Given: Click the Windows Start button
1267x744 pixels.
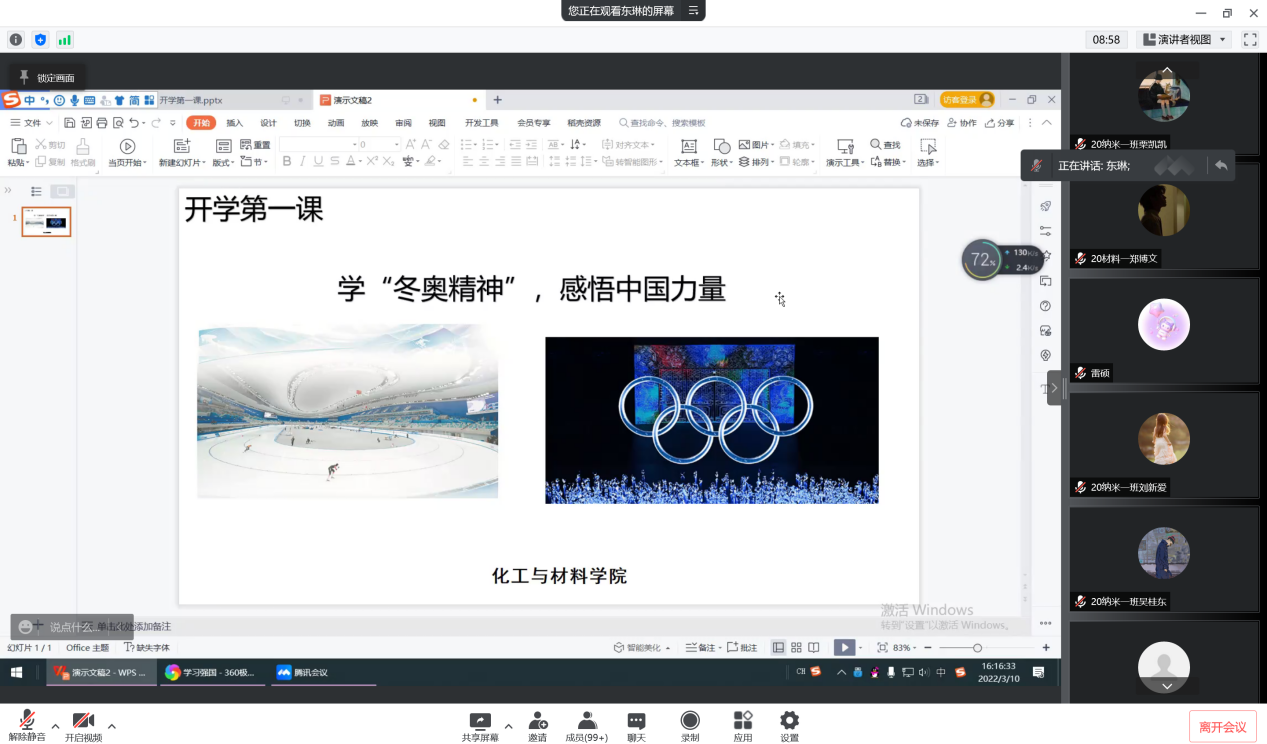Looking at the screenshot, I should 17,672.
